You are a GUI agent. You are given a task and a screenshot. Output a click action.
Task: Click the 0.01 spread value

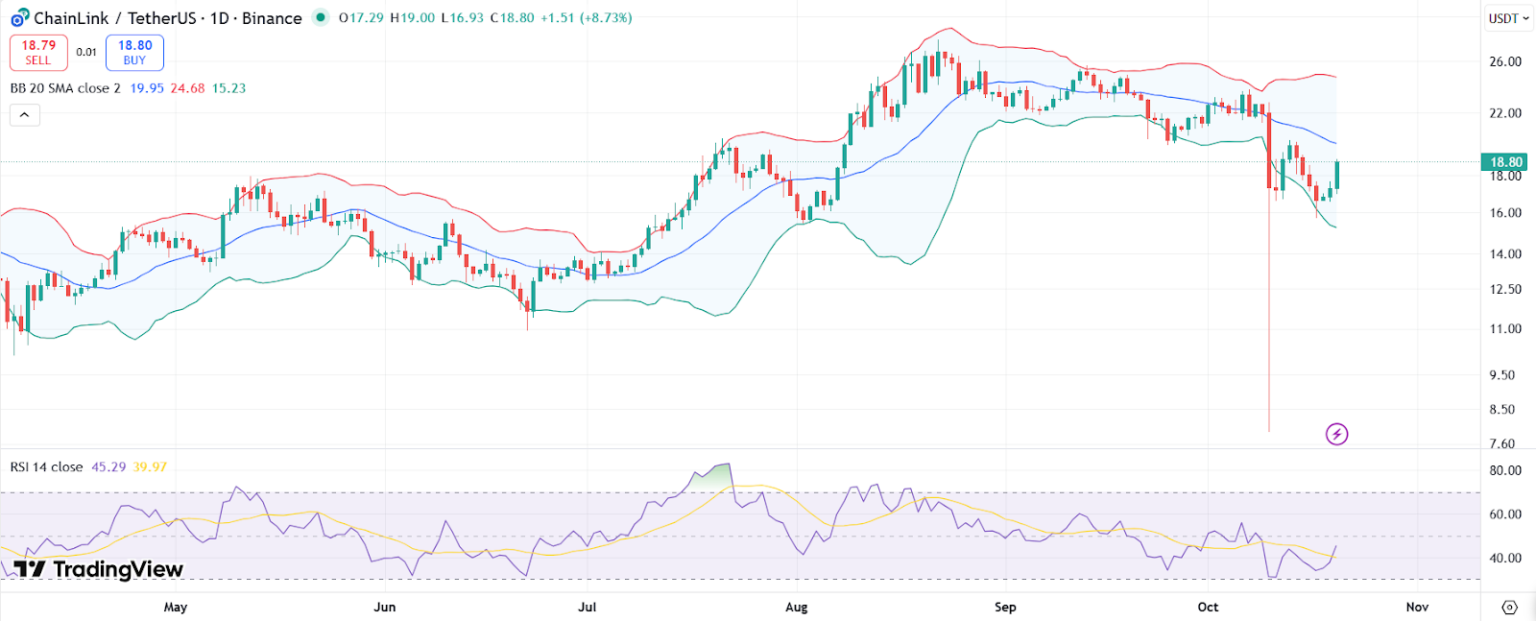pyautogui.click(x=87, y=52)
